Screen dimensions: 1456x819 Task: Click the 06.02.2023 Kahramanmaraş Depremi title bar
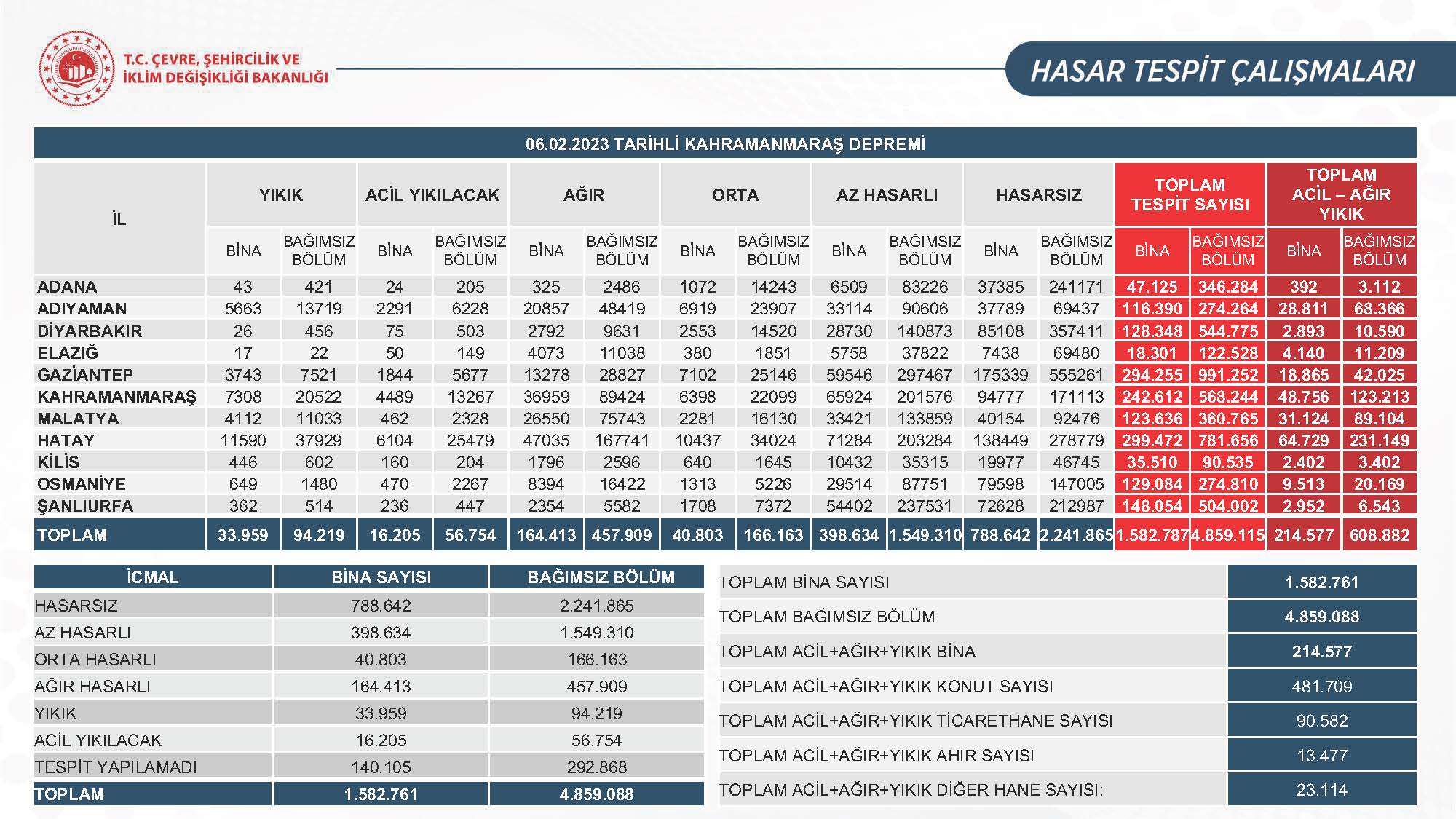[725, 143]
